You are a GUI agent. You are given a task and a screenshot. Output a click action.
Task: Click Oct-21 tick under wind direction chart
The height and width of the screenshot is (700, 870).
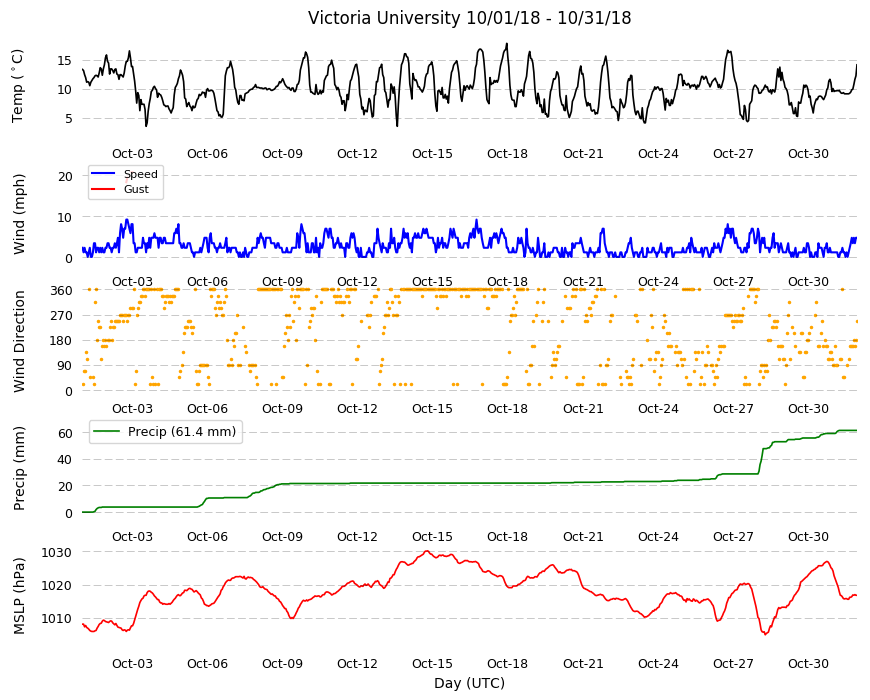click(x=583, y=408)
